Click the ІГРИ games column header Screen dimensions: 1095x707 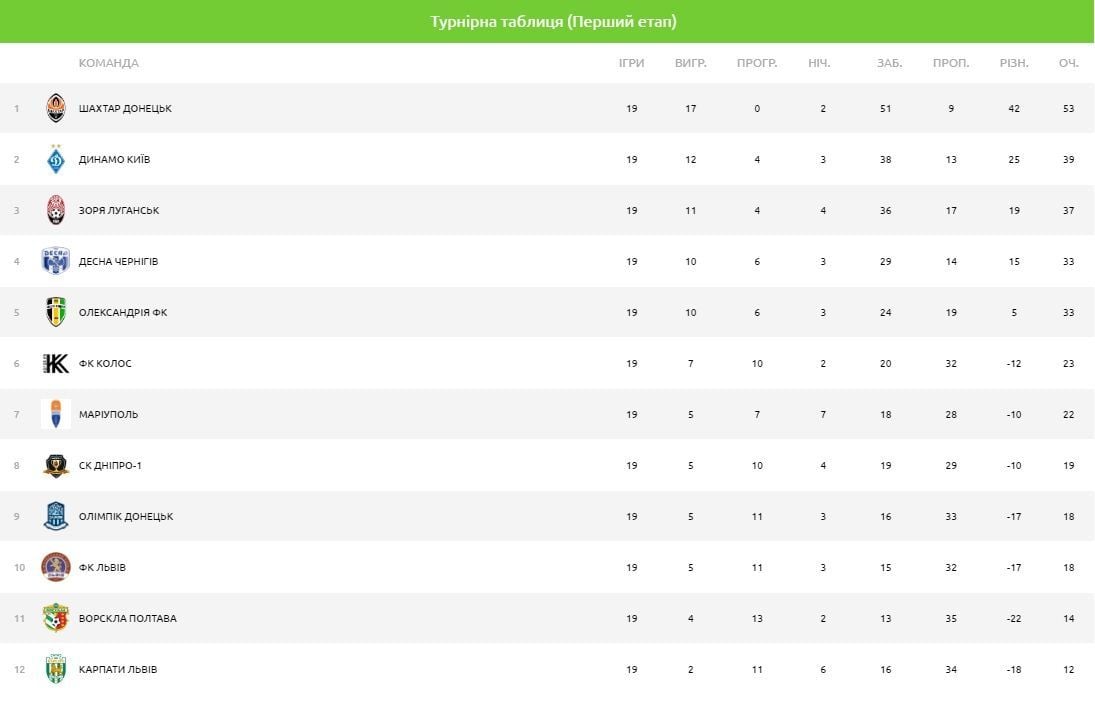631,63
